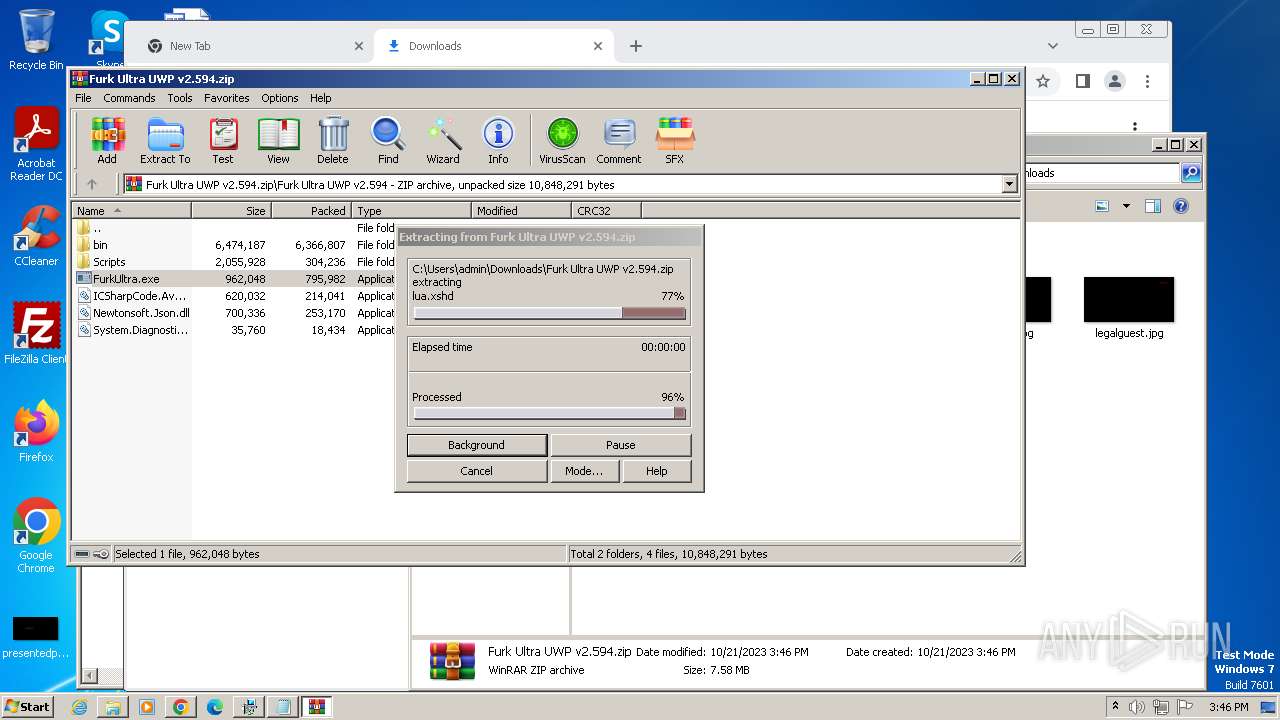Viewport: 1280px width, 720px height.
Task: Click Chrome icon in taskbar
Action: 181,707
